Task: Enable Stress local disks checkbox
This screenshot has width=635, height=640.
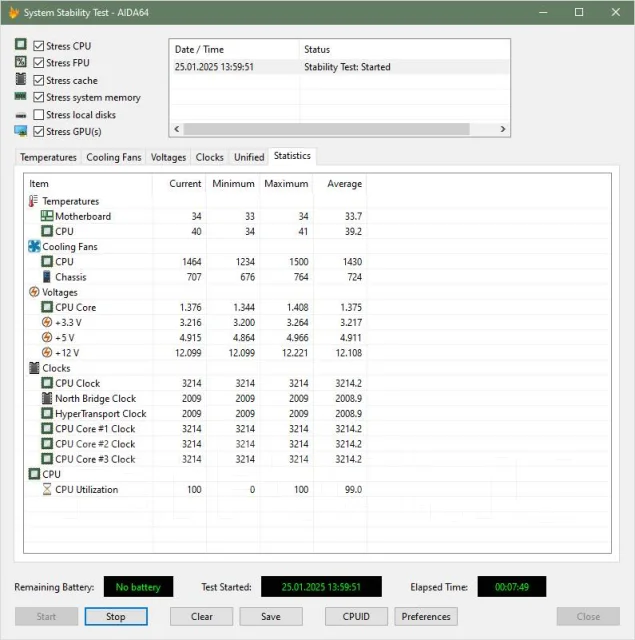Action: coord(38,115)
